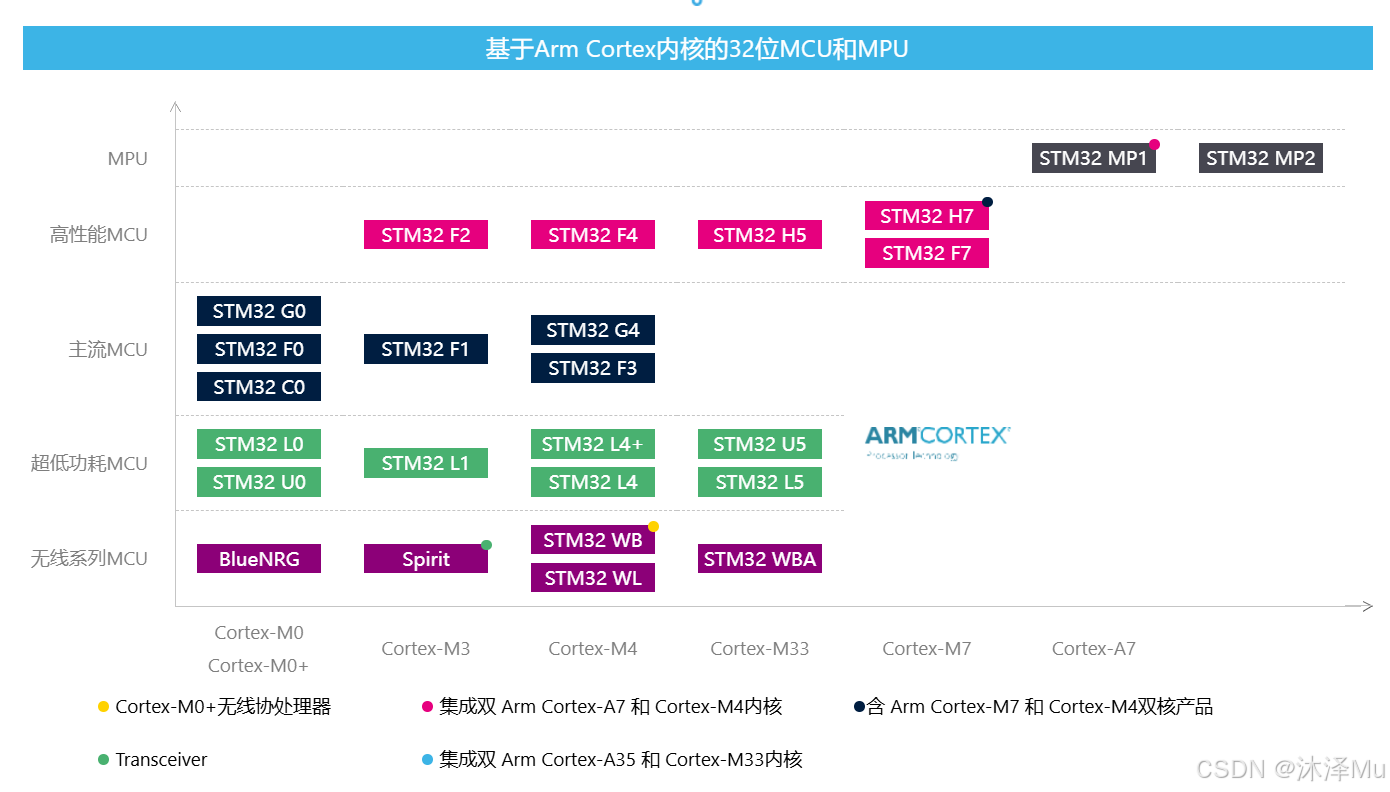Click the Cortex-M7 axis label
1390x792 pixels.
coord(927,649)
